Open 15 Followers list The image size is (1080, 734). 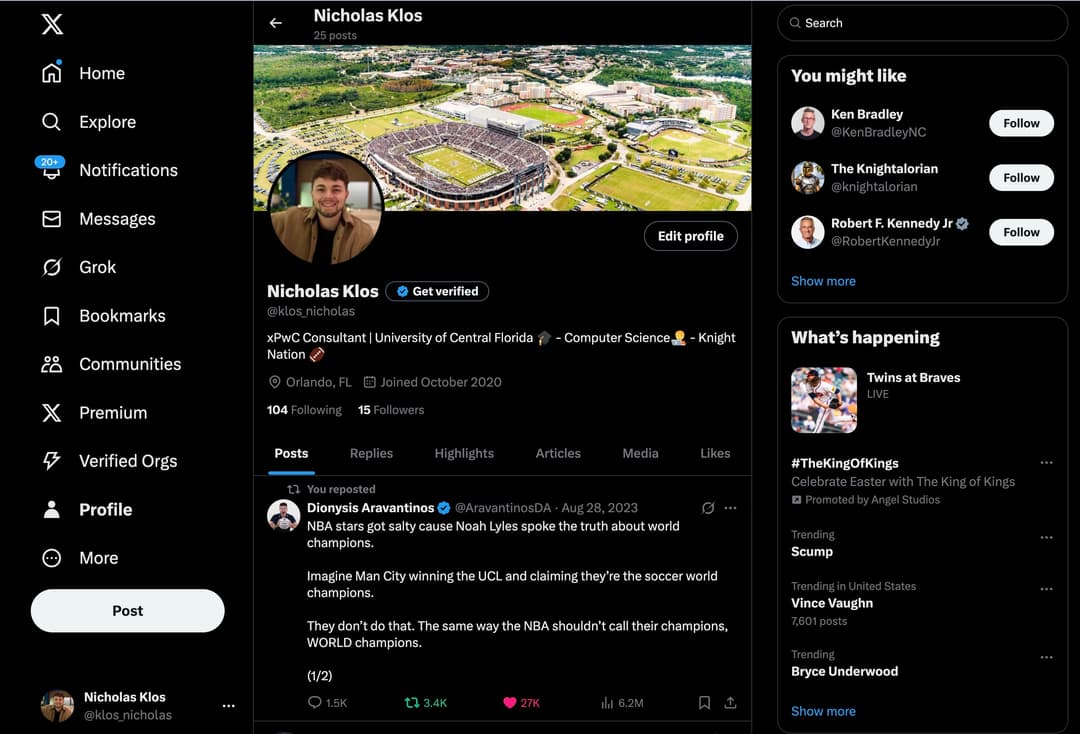(x=391, y=410)
